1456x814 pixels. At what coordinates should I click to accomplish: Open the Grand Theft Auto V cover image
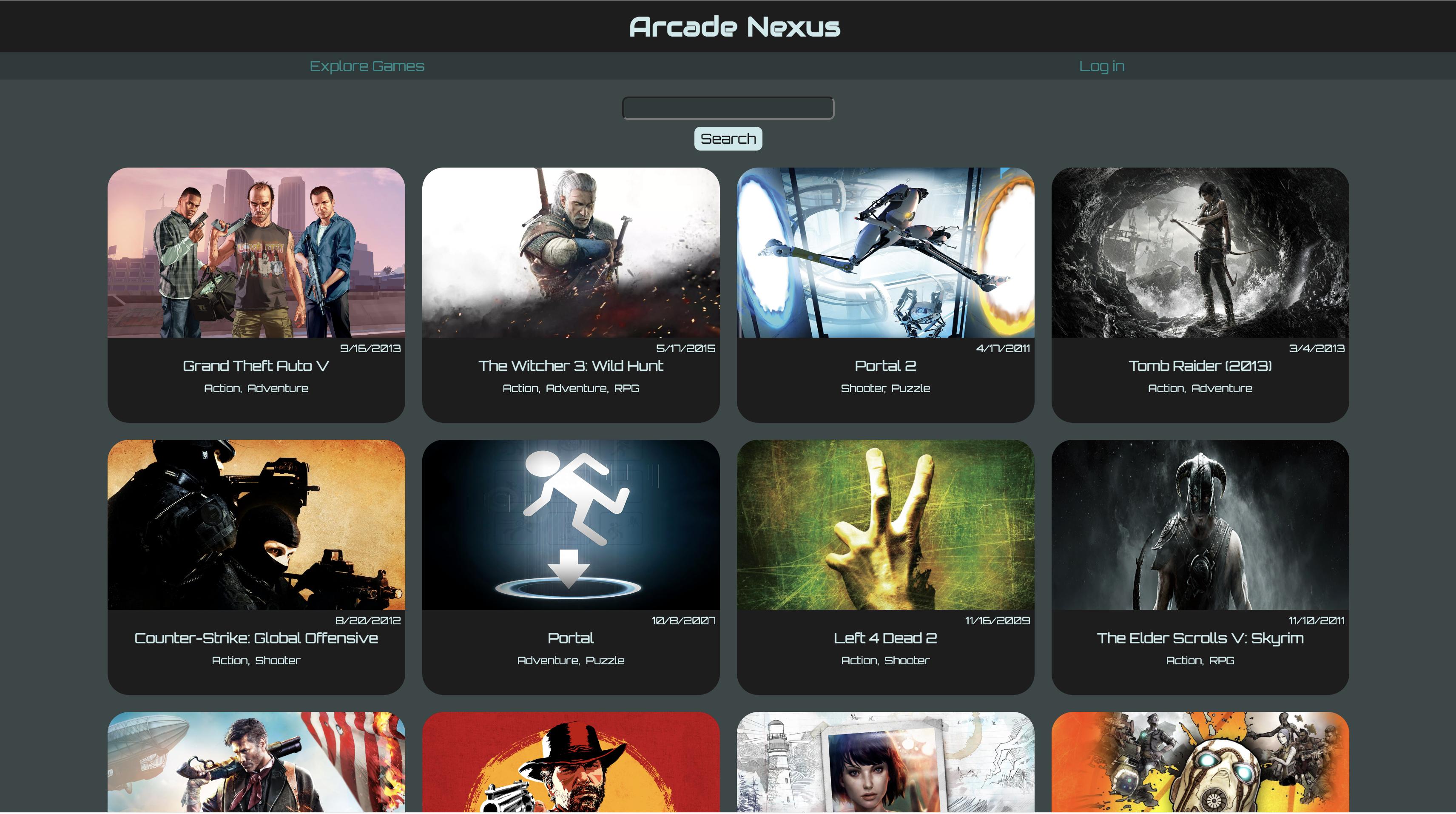click(256, 253)
